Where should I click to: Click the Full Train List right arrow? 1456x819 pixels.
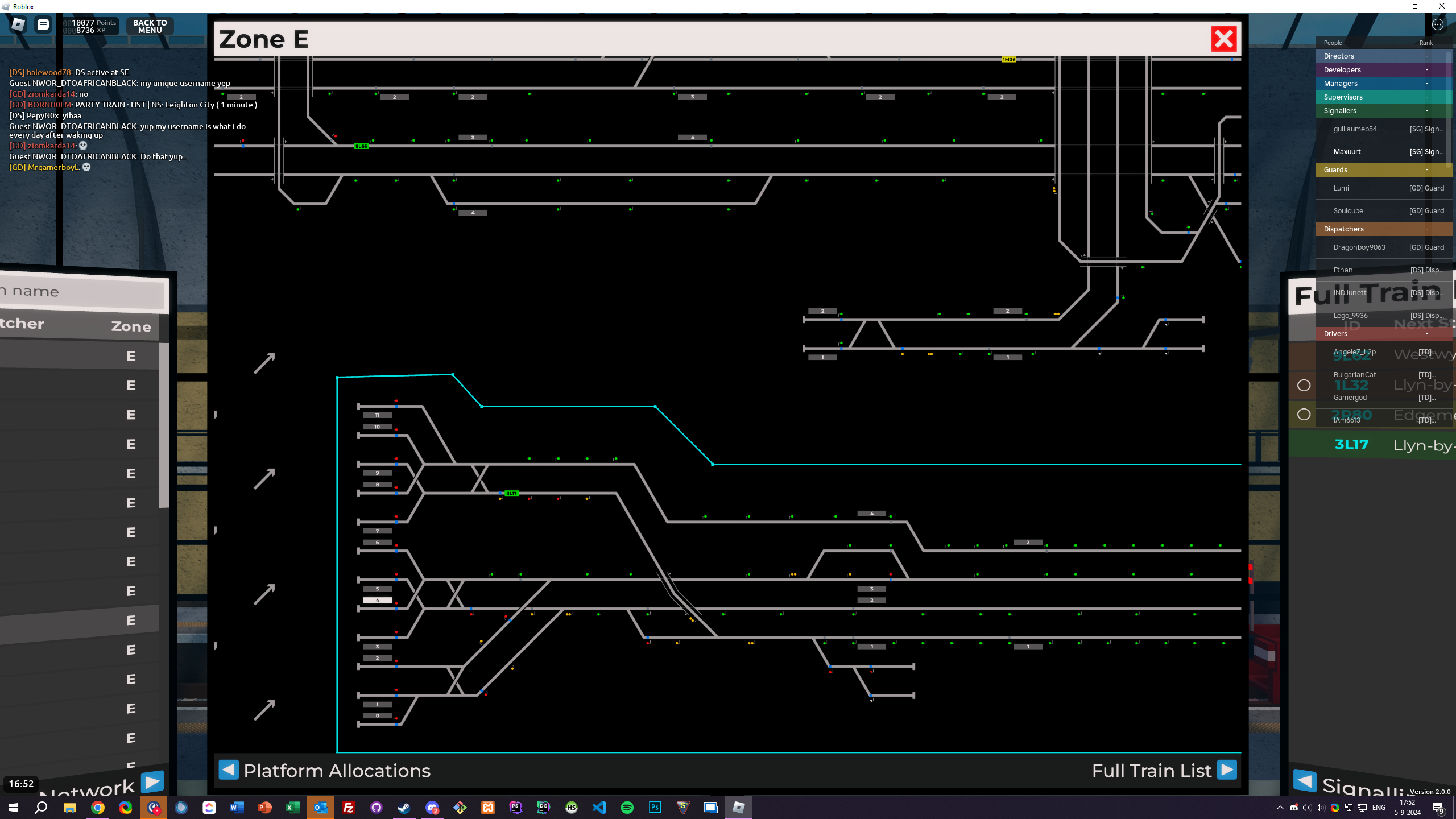(x=1227, y=770)
